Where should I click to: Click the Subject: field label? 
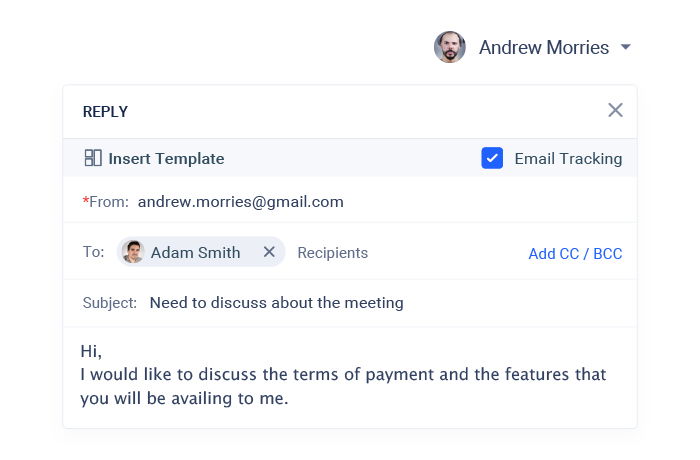(x=109, y=303)
